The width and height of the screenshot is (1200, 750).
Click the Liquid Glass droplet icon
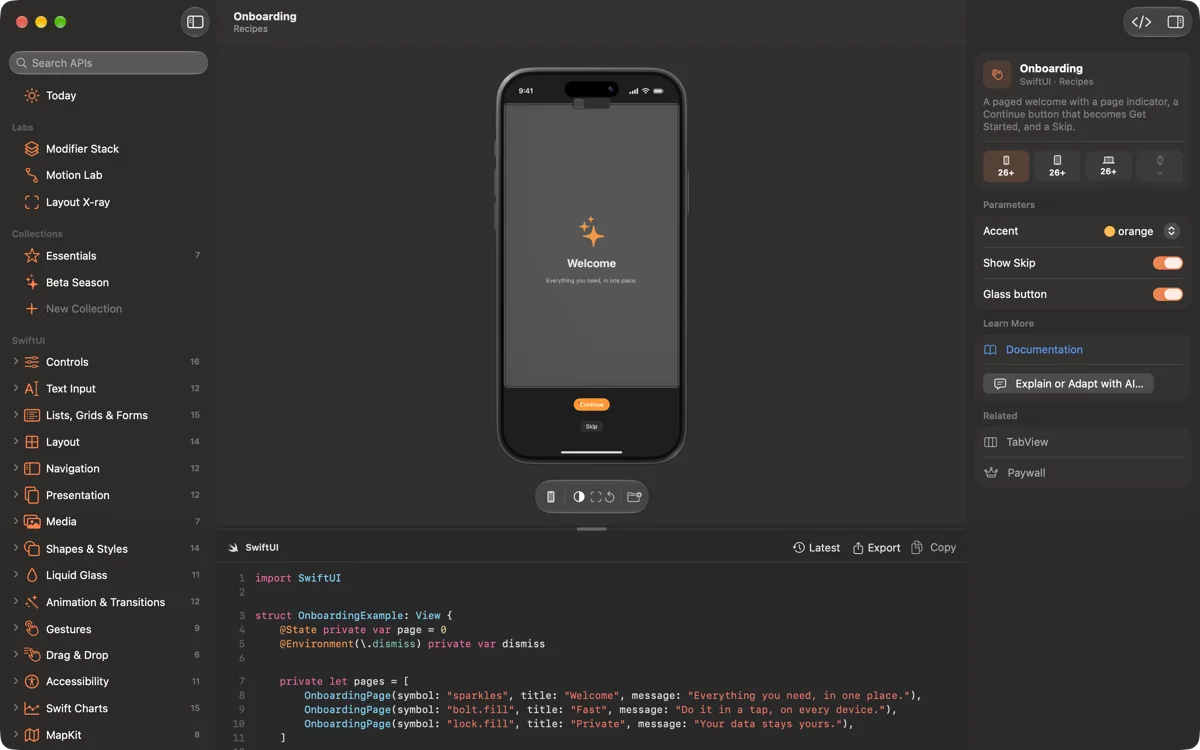32,575
